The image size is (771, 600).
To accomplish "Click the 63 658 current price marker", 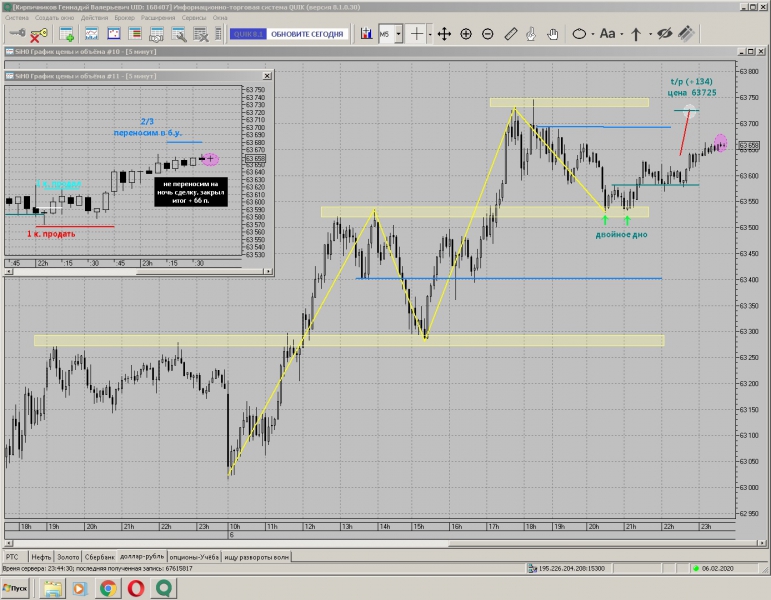I will pyautogui.click(x=748, y=146).
